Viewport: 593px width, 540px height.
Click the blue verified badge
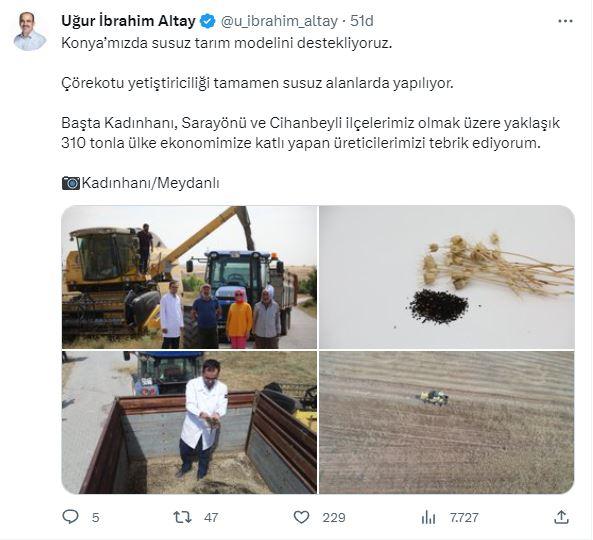point(208,21)
